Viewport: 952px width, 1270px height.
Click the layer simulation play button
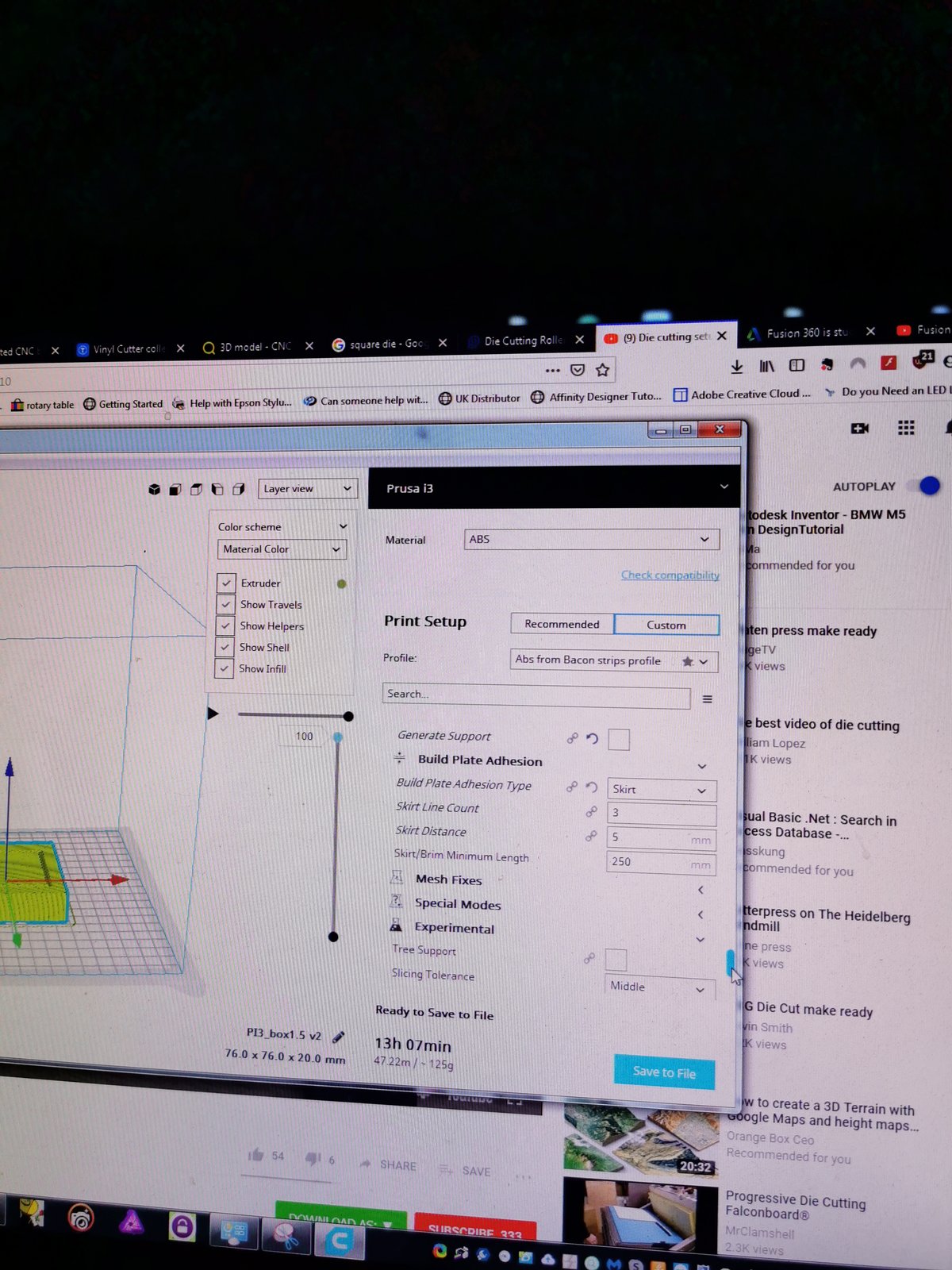pos(213,714)
